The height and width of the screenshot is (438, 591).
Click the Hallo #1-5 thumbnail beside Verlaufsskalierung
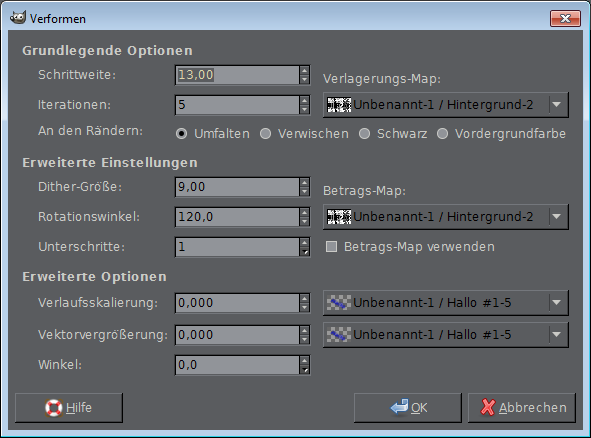coord(339,302)
